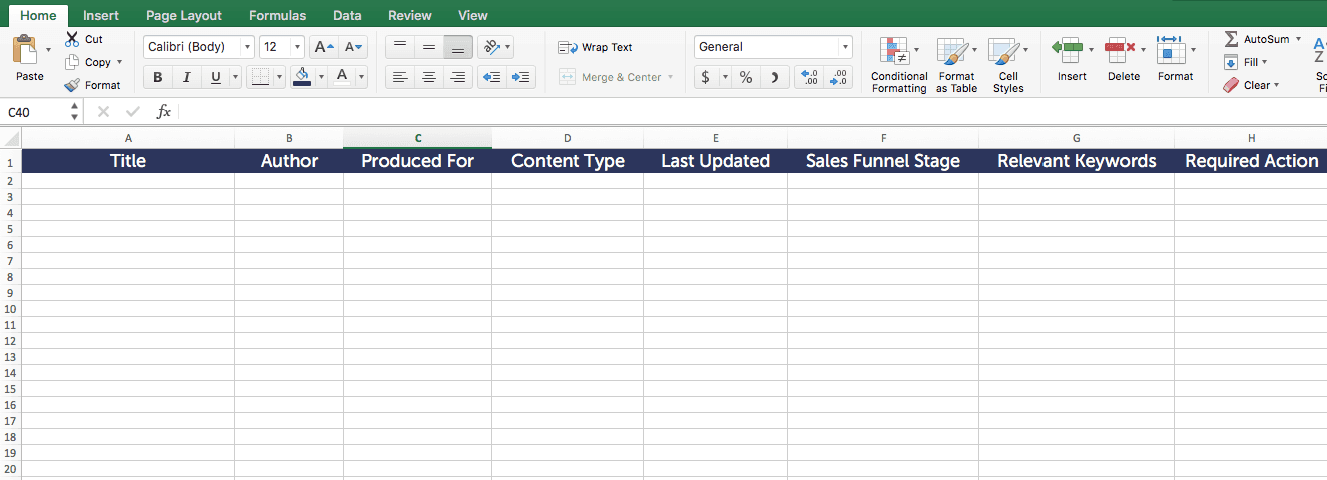
Task: Click the Conditional Formatting icon
Action: (893, 52)
